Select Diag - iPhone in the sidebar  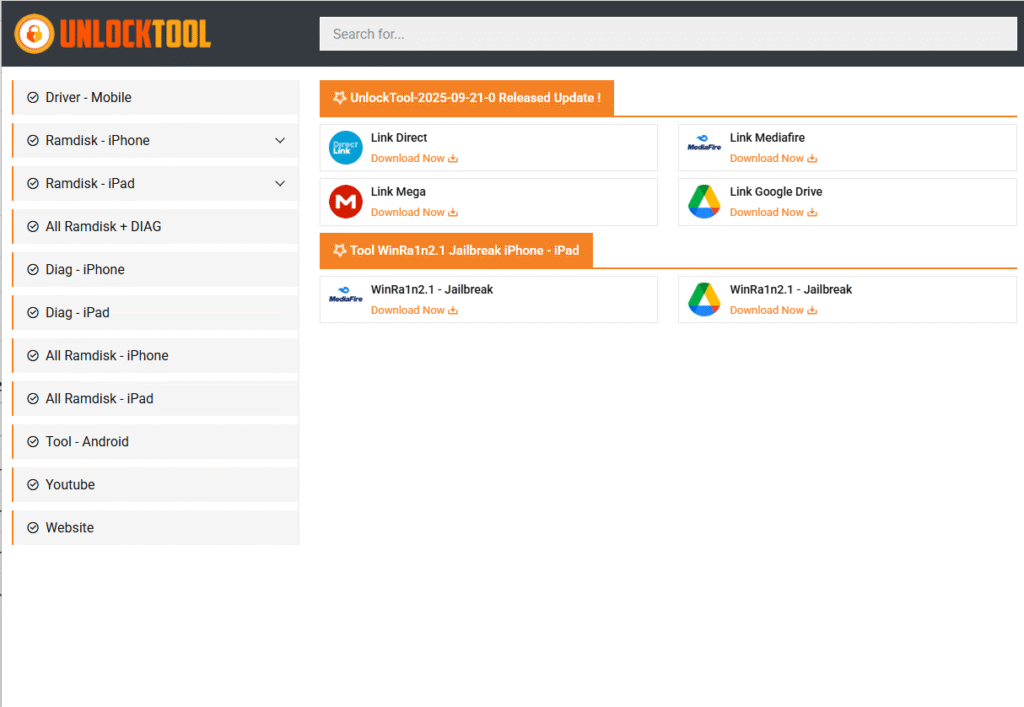[x=85, y=270]
